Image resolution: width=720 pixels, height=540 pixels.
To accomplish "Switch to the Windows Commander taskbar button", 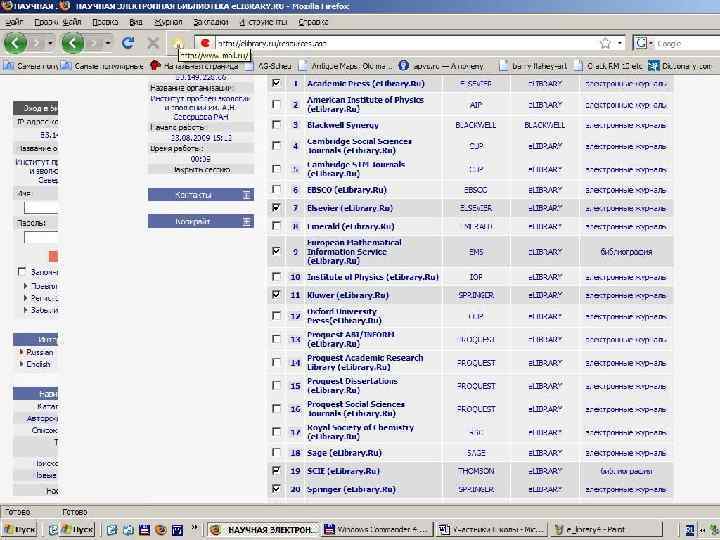I will click(x=377, y=529).
